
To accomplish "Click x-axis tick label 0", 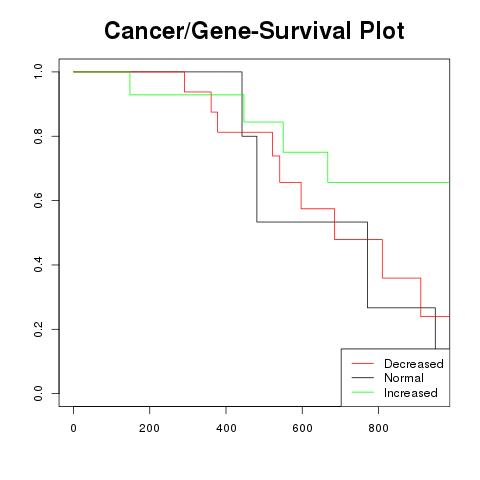I will [x=73, y=428].
